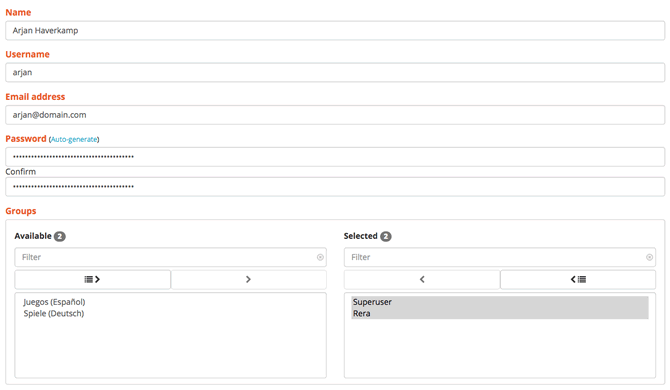Click the move-all-to-selected list arrow icon

pyautogui.click(x=92, y=279)
